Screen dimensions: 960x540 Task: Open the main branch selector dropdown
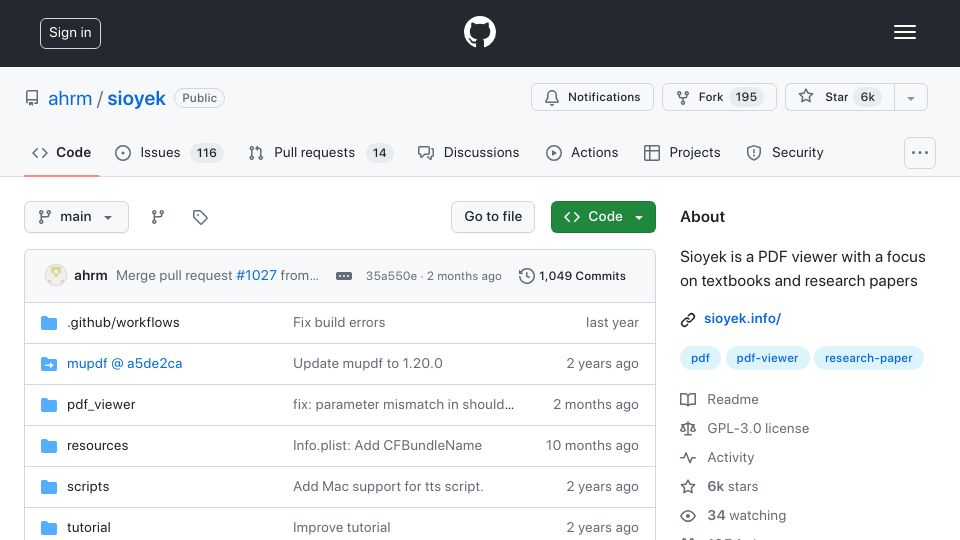77,217
